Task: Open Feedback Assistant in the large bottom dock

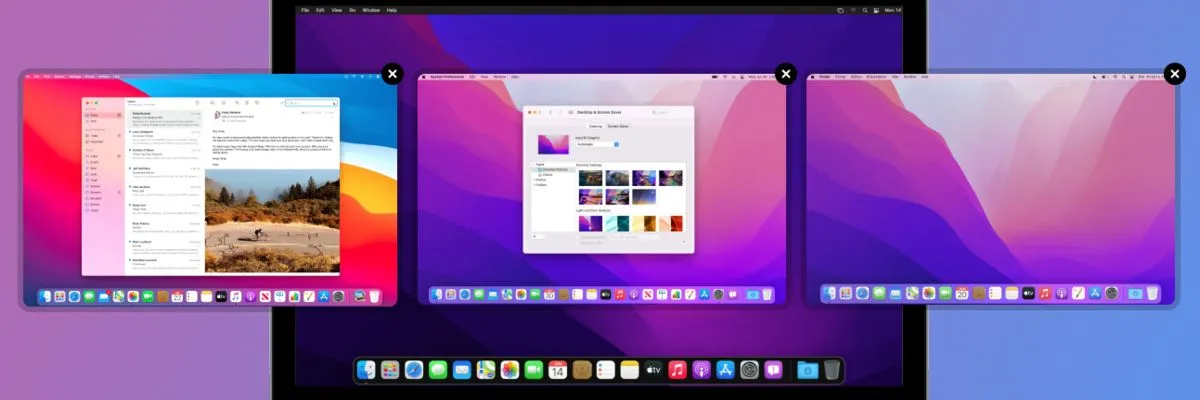Action: [774, 370]
